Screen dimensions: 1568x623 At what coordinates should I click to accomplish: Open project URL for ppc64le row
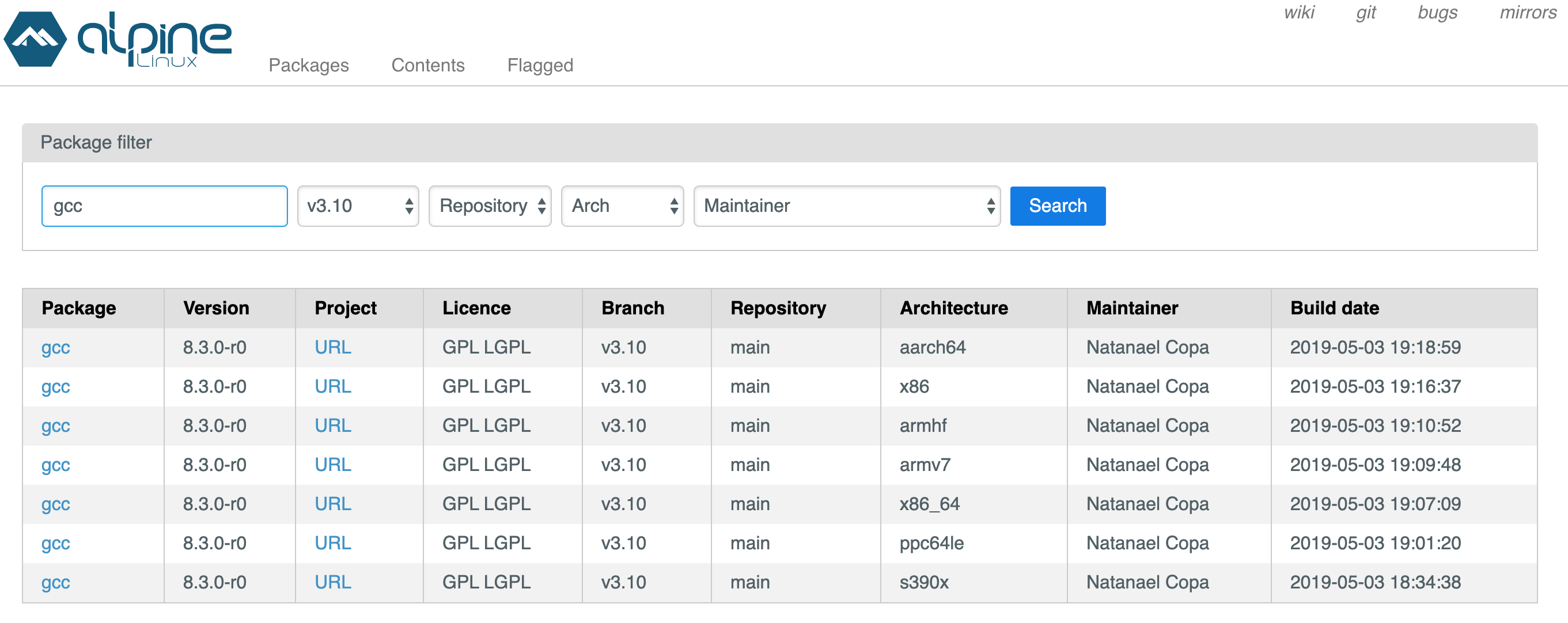click(332, 543)
